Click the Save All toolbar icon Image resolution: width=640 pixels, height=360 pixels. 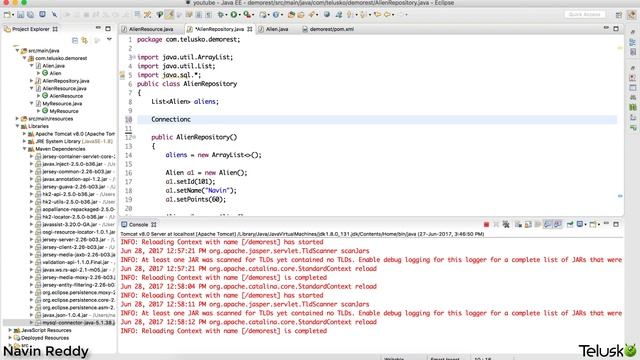click(x=31, y=15)
